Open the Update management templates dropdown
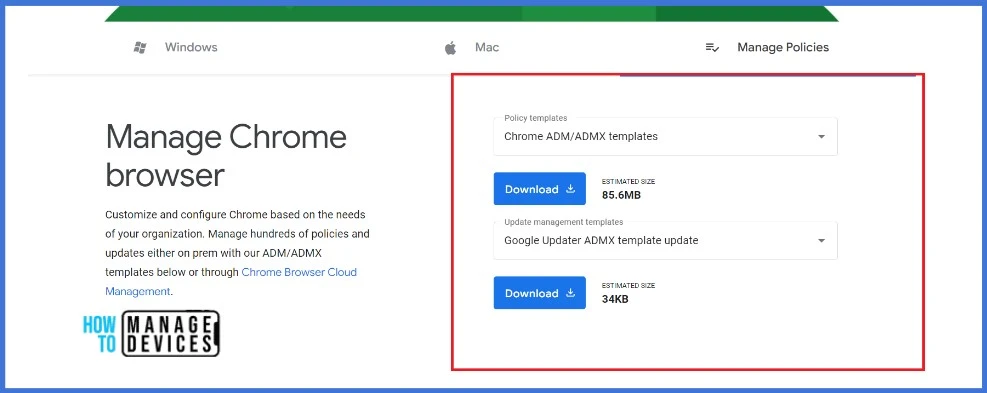 coord(665,240)
